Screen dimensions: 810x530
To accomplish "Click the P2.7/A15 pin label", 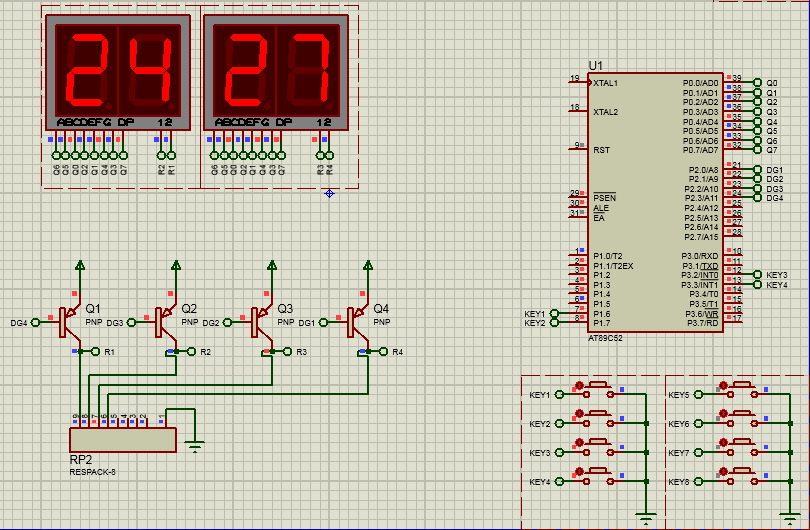I will click(702, 237).
